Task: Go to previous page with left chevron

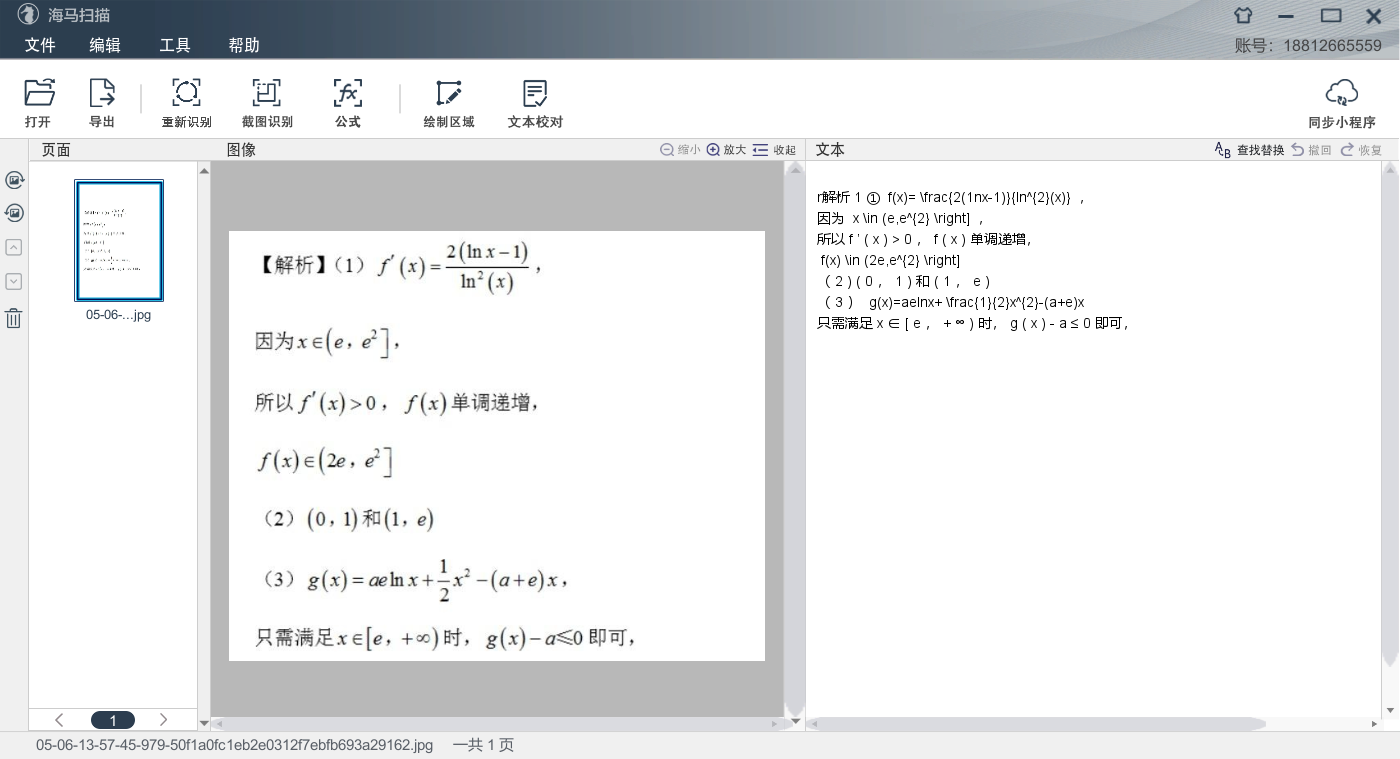Action: pos(59,720)
